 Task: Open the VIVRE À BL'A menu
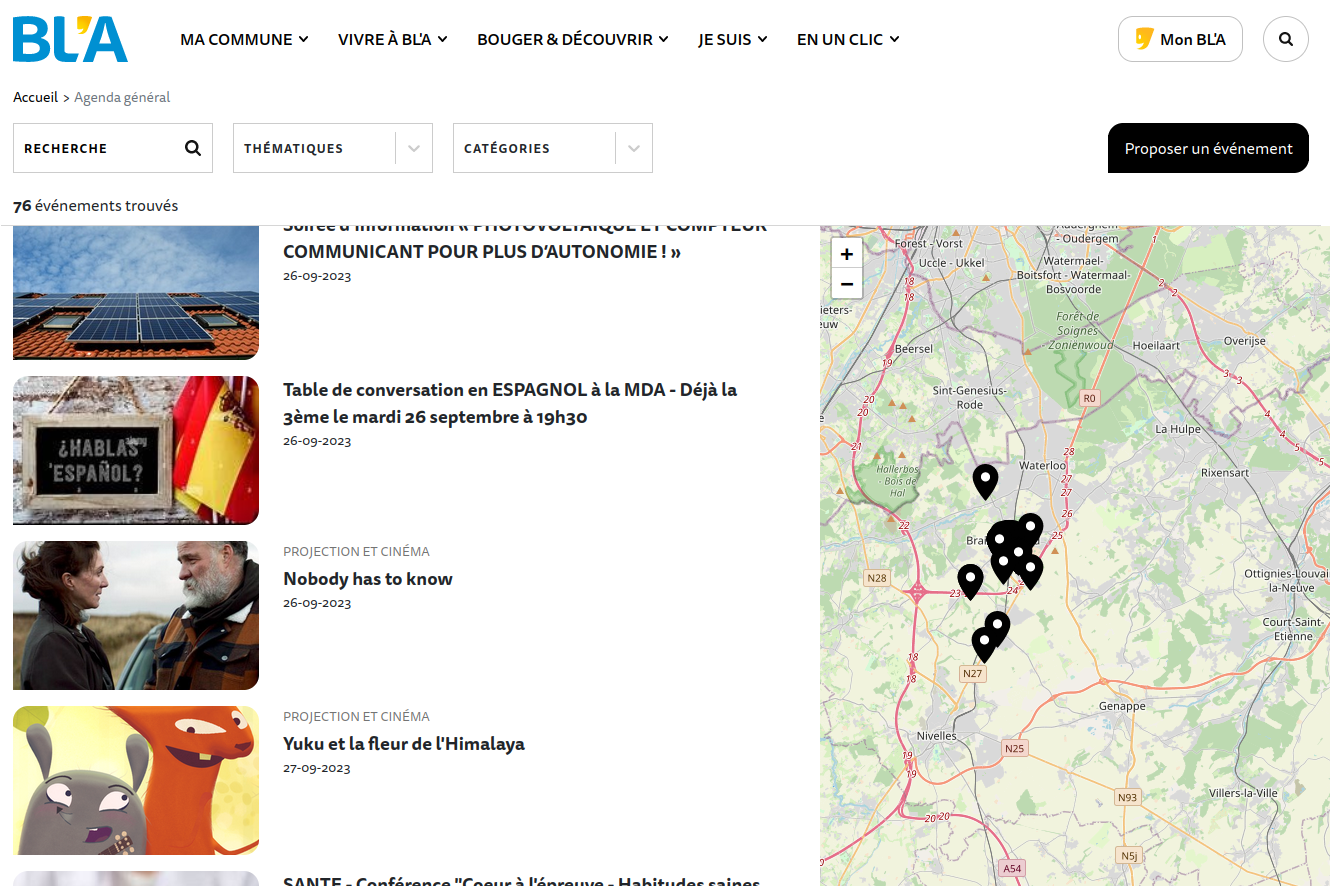(x=393, y=39)
